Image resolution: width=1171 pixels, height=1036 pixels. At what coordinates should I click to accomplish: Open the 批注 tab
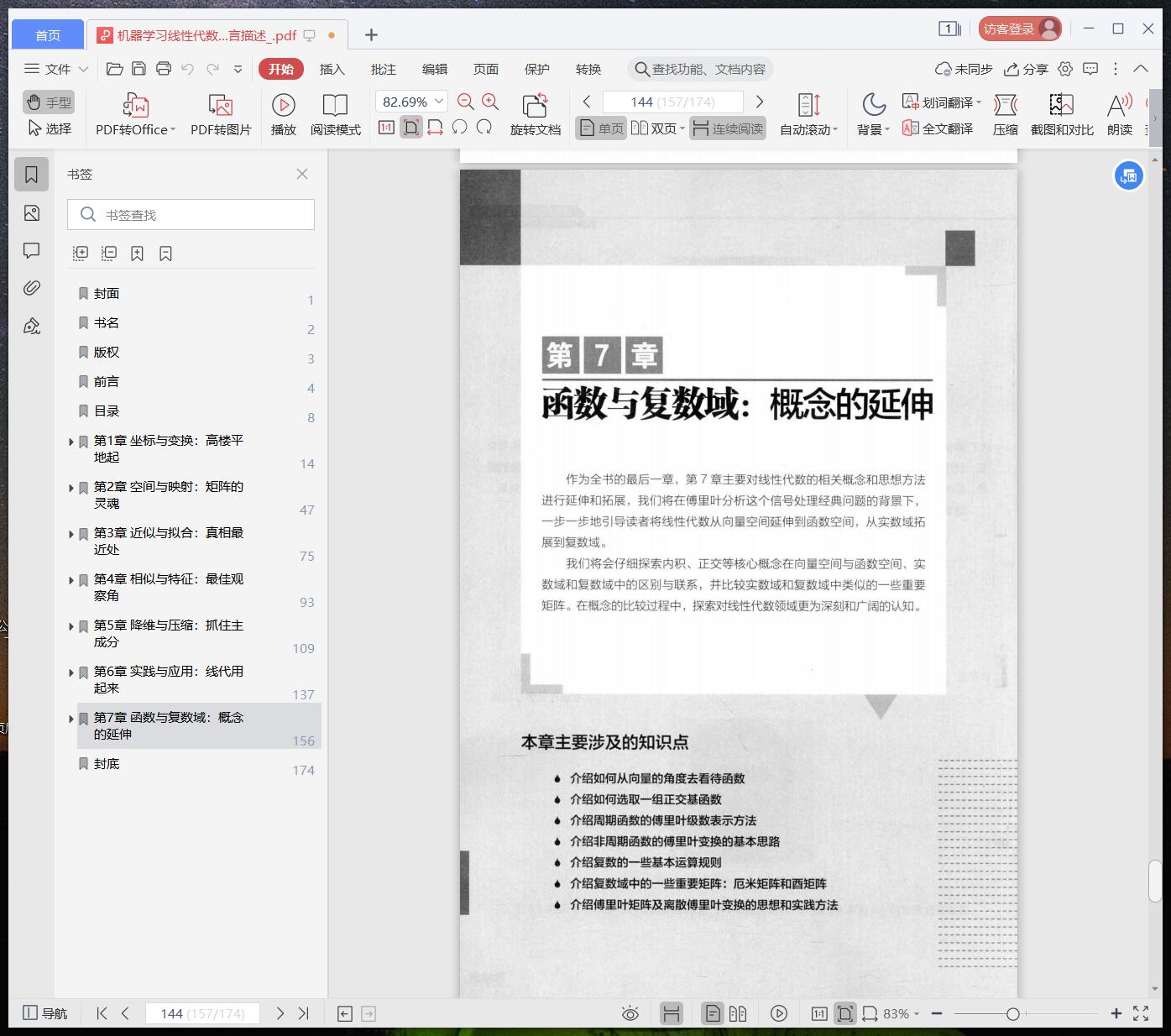tap(384, 69)
